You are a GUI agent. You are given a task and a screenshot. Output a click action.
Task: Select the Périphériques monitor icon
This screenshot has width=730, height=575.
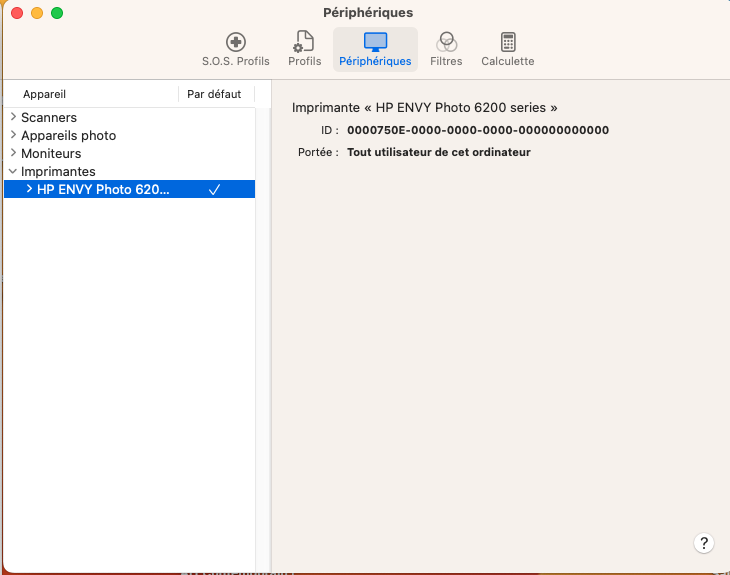coord(375,42)
